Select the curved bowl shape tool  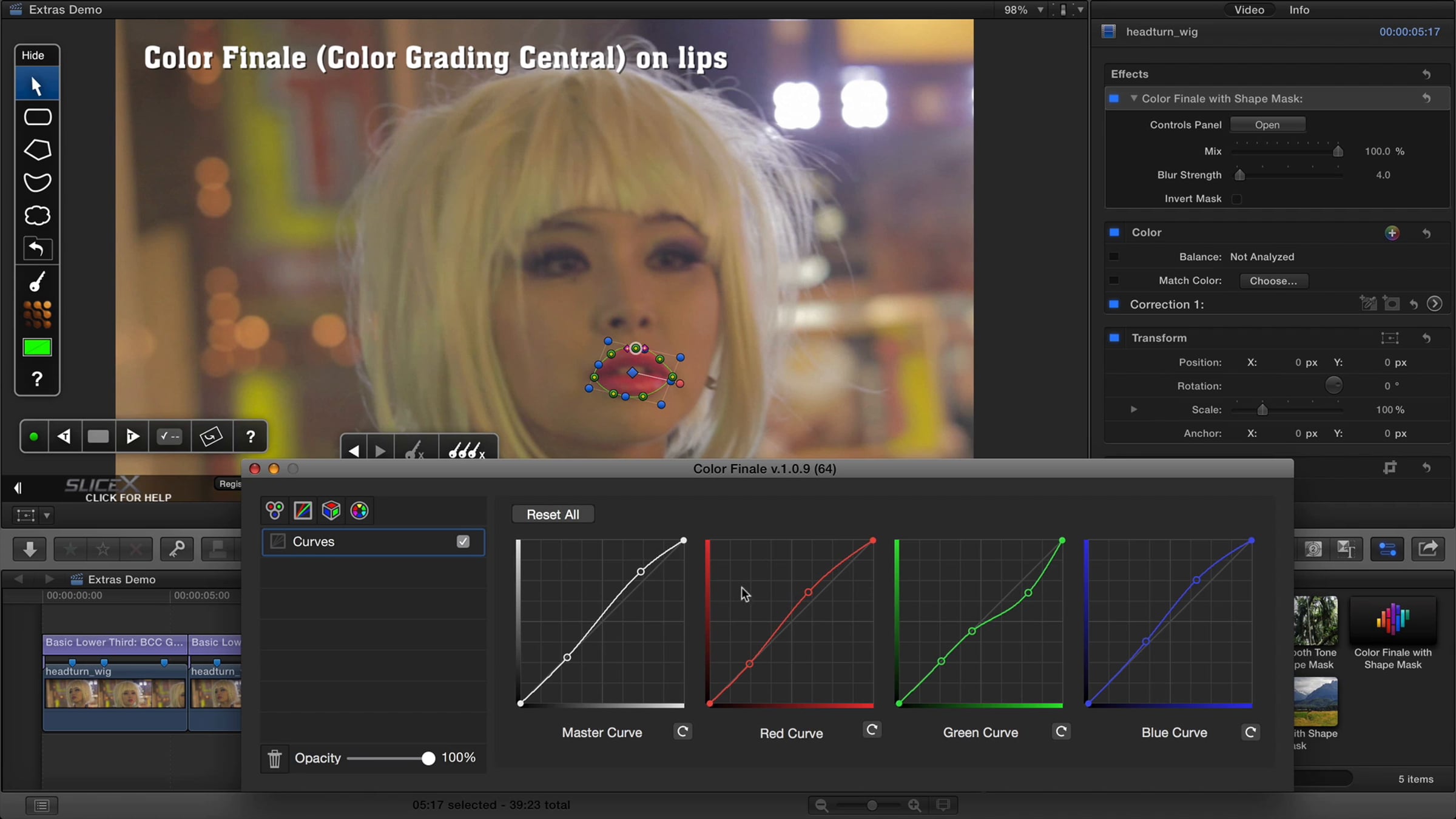tap(37, 182)
